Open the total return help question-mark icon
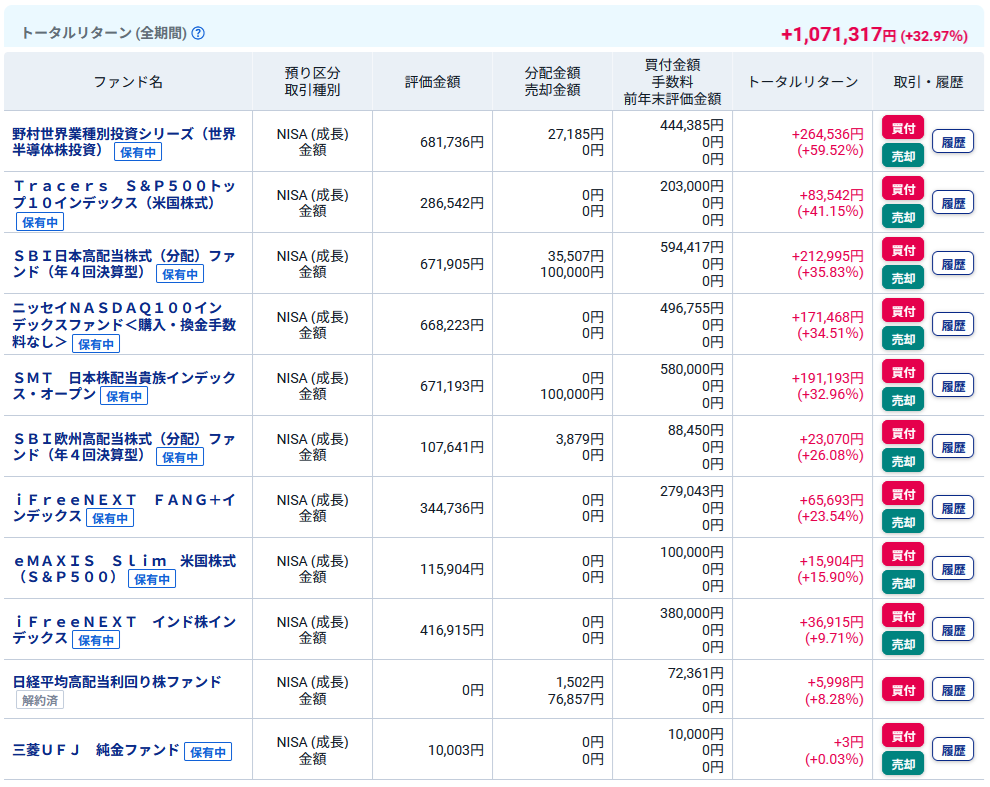The height and width of the screenshot is (787, 990). 198,33
